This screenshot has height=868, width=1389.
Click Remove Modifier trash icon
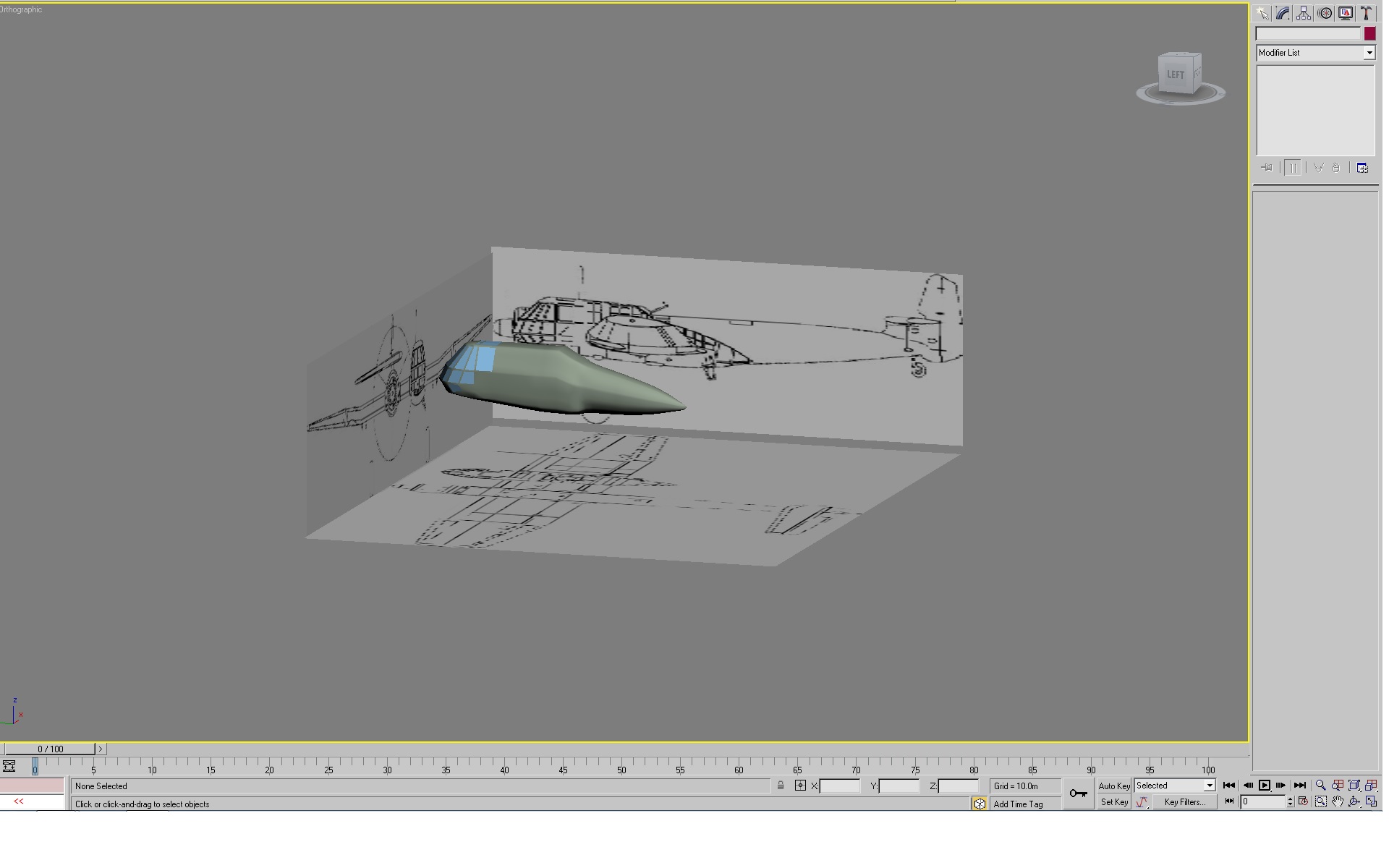click(x=1335, y=168)
